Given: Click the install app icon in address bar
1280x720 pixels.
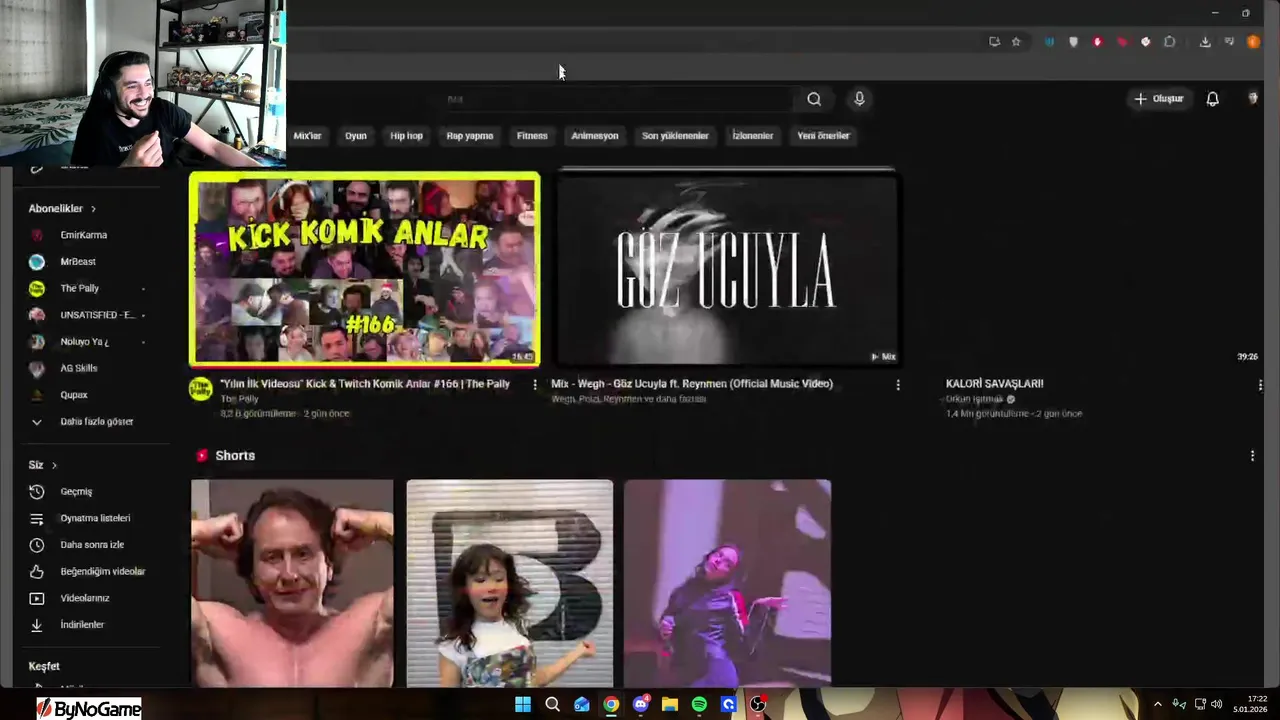Looking at the screenshot, I should (994, 42).
